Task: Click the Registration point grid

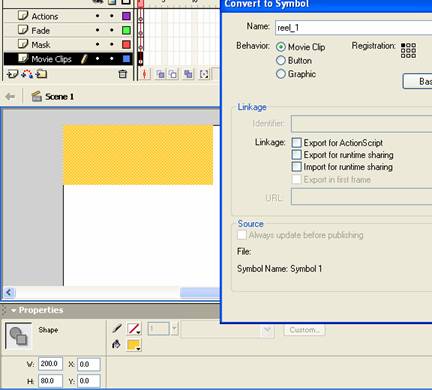Action: click(x=408, y=50)
